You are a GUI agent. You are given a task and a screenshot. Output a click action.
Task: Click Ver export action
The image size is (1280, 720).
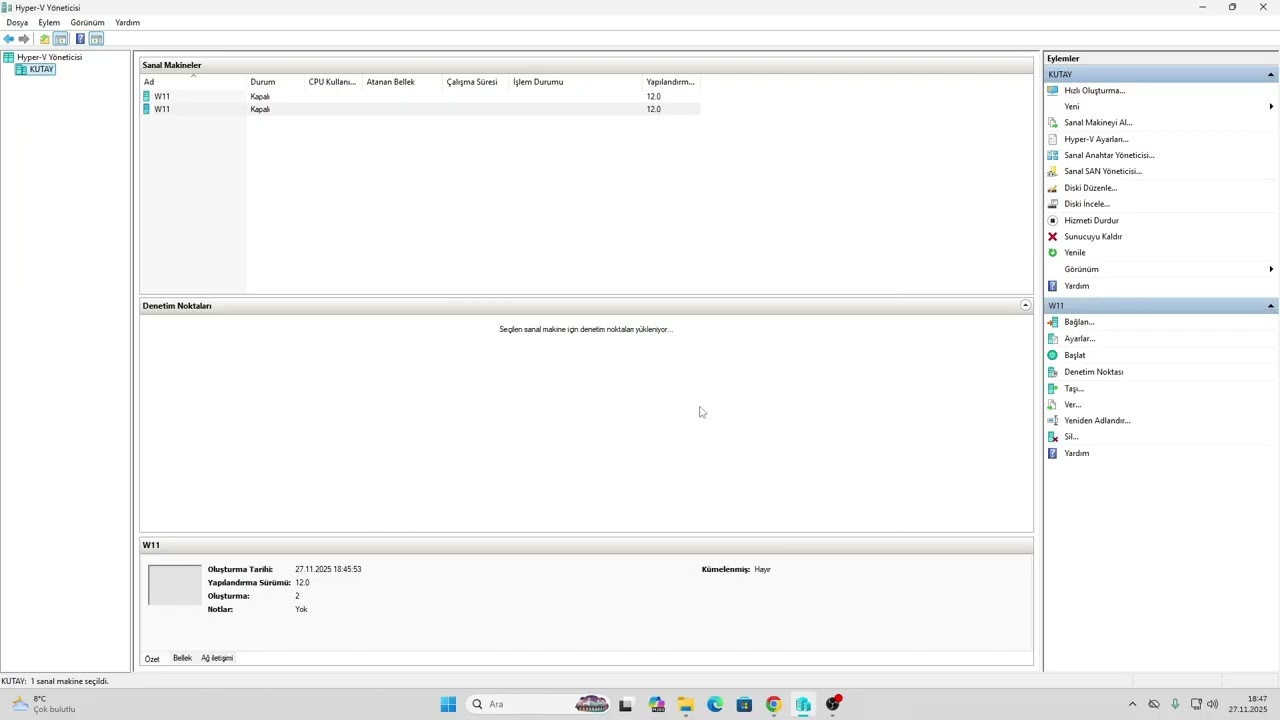pyautogui.click(x=1072, y=405)
